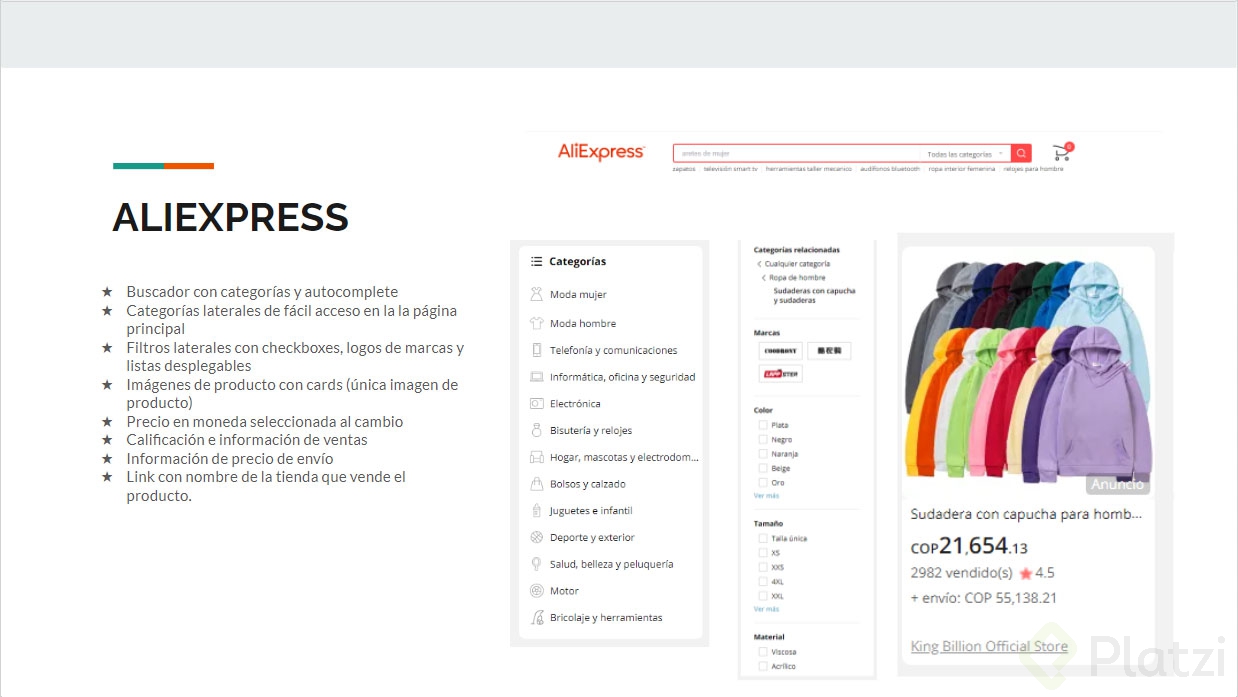Select the LAPPSTER brand logo filter
The image size is (1238, 697).
780,374
